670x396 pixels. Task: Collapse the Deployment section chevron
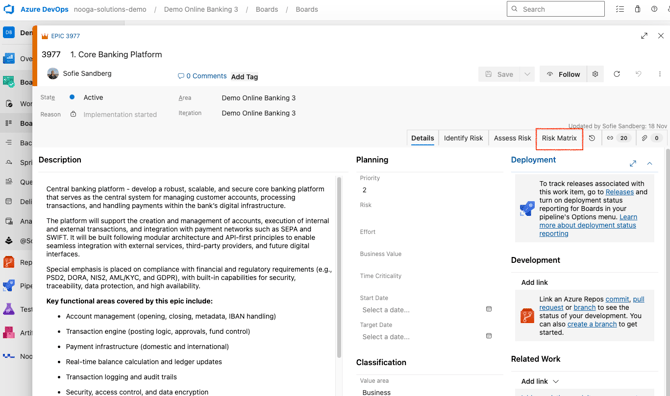point(649,164)
